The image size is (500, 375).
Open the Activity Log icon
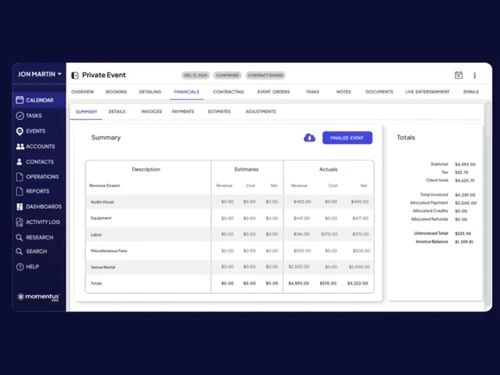point(20,222)
